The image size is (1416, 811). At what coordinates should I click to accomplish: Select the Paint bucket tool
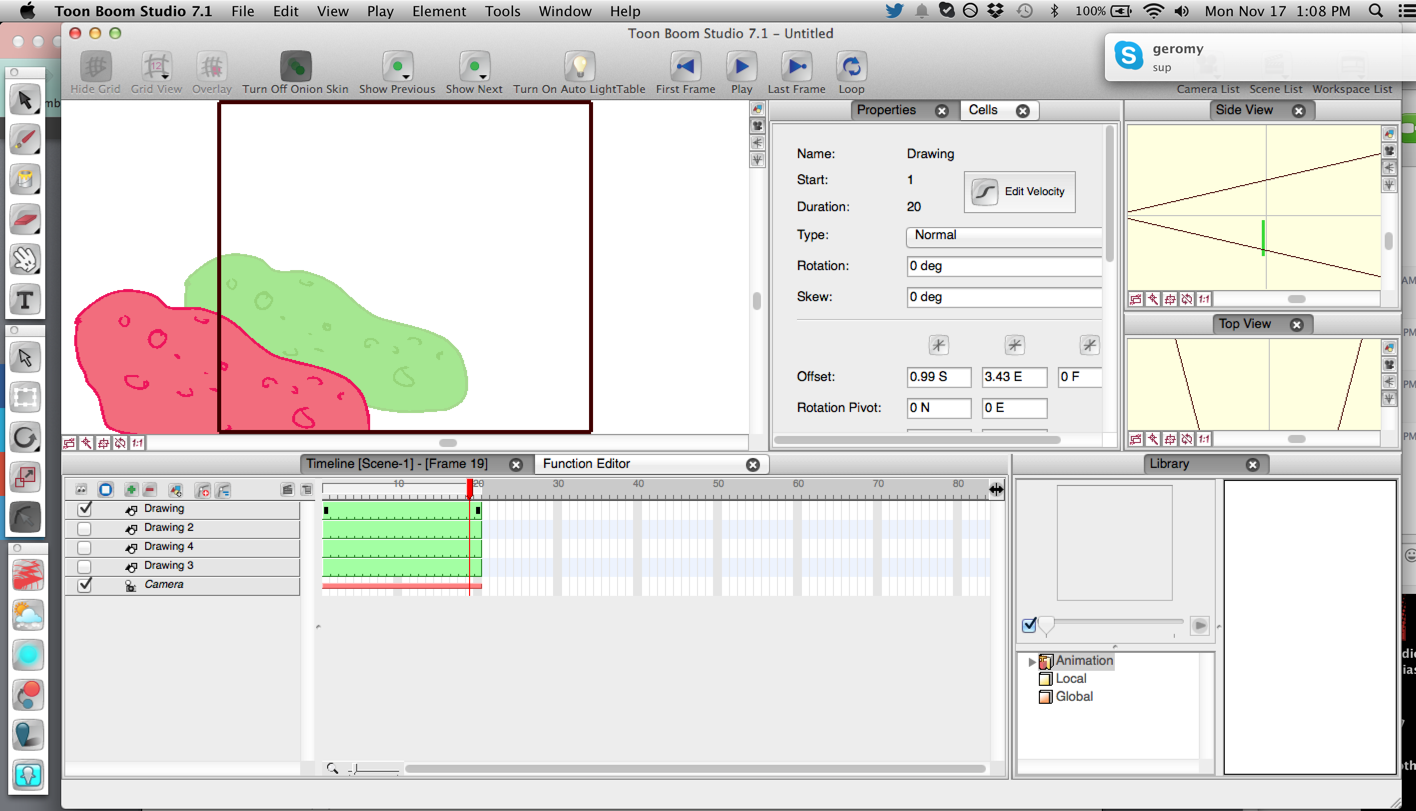pyautogui.click(x=25, y=179)
